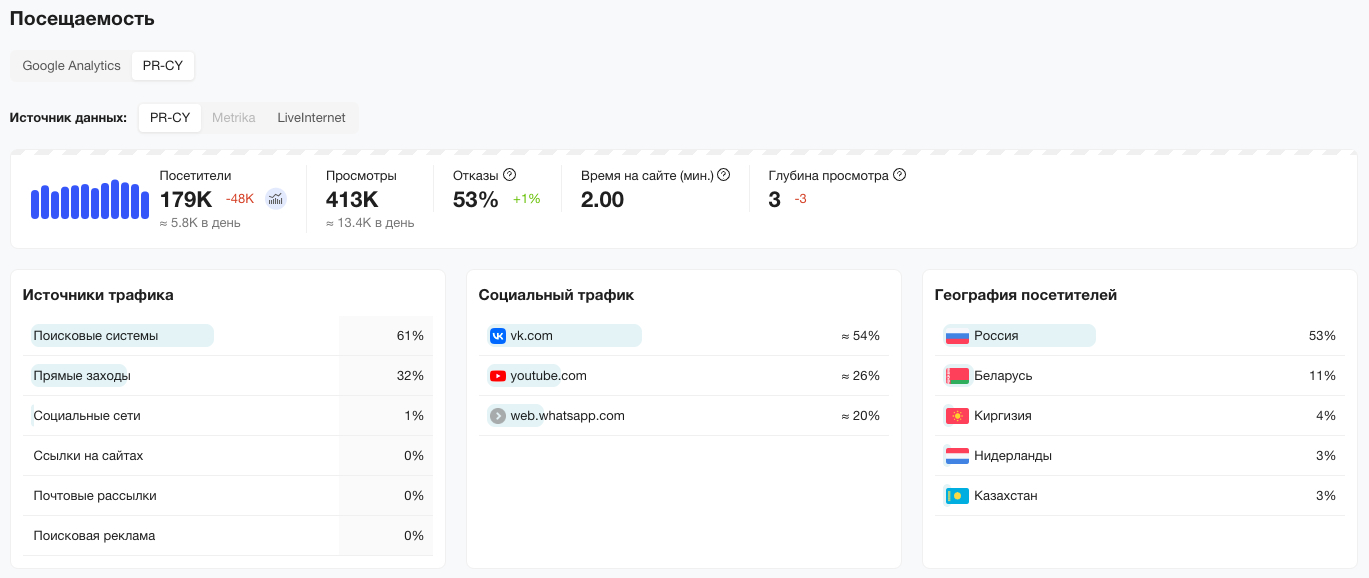Click the Kazakhstan flag icon
1369x578 pixels.
click(x=957, y=496)
